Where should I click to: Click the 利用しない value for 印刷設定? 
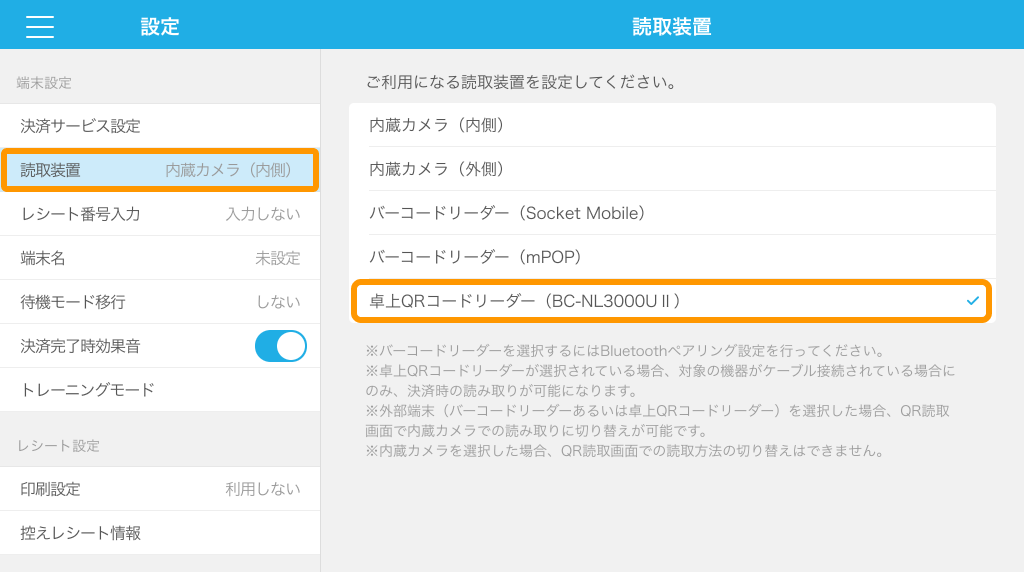click(263, 489)
